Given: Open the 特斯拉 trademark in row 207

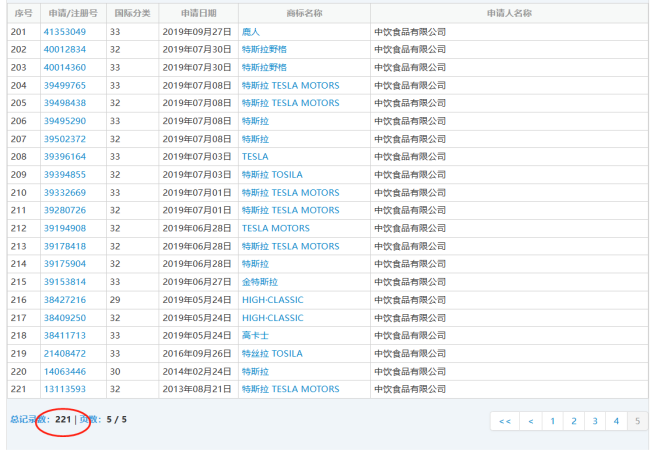Looking at the screenshot, I should [255, 139].
